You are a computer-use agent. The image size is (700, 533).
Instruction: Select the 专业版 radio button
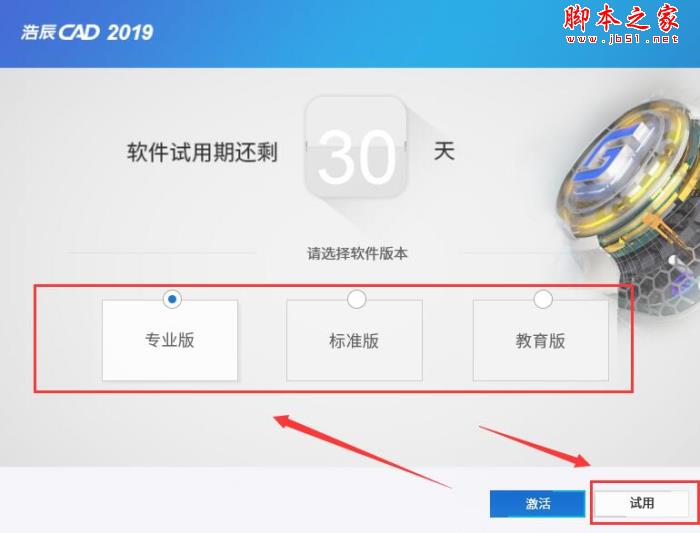[x=172, y=299]
